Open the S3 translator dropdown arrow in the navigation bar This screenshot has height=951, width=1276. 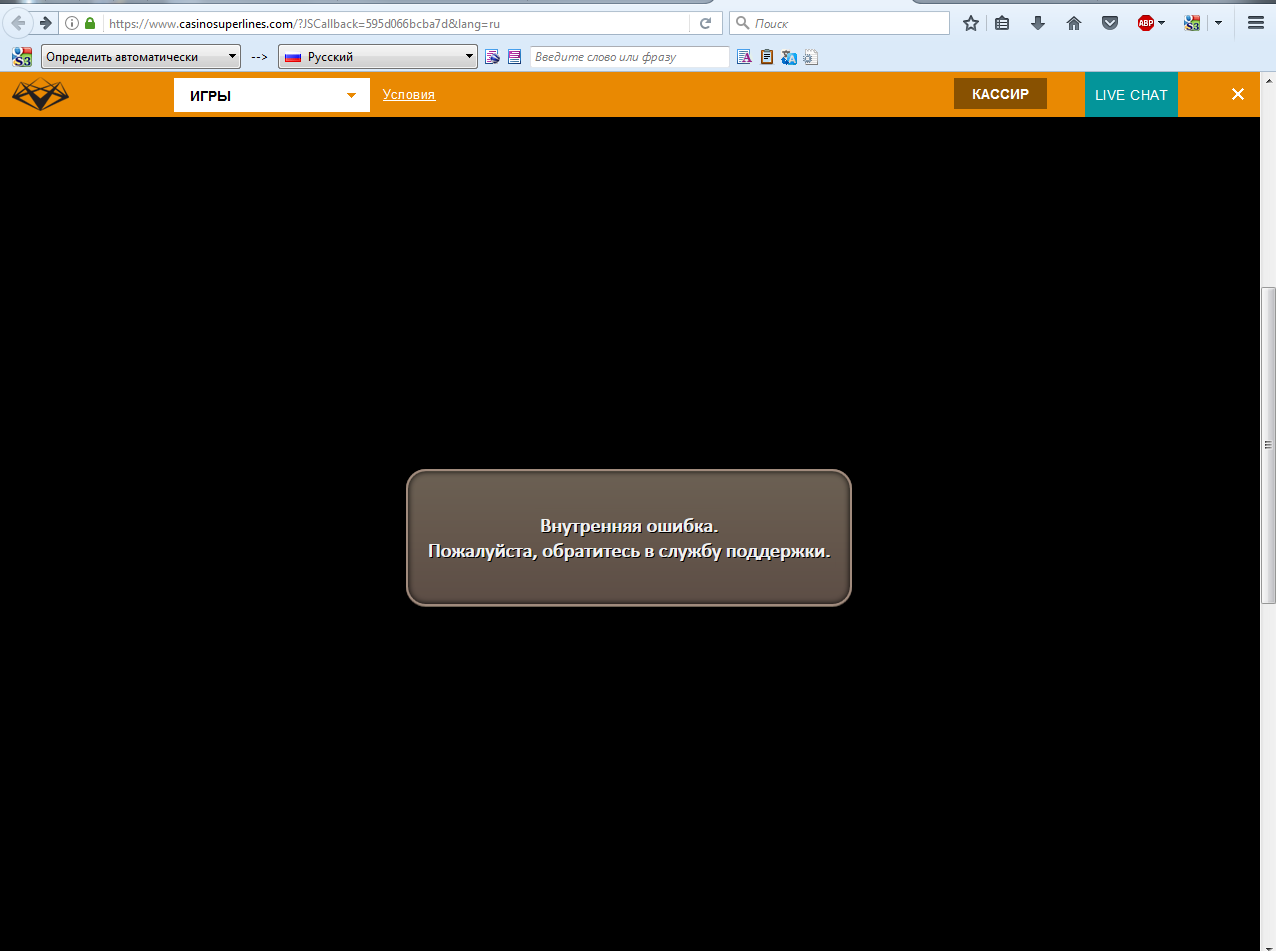tap(1218, 23)
